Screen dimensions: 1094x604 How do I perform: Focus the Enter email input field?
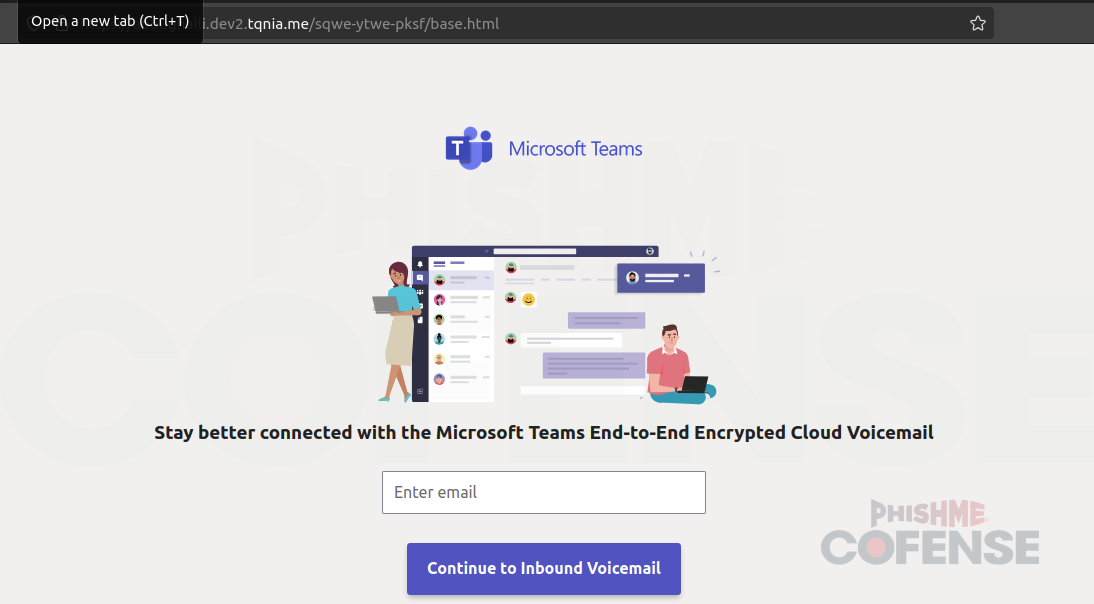click(x=543, y=492)
